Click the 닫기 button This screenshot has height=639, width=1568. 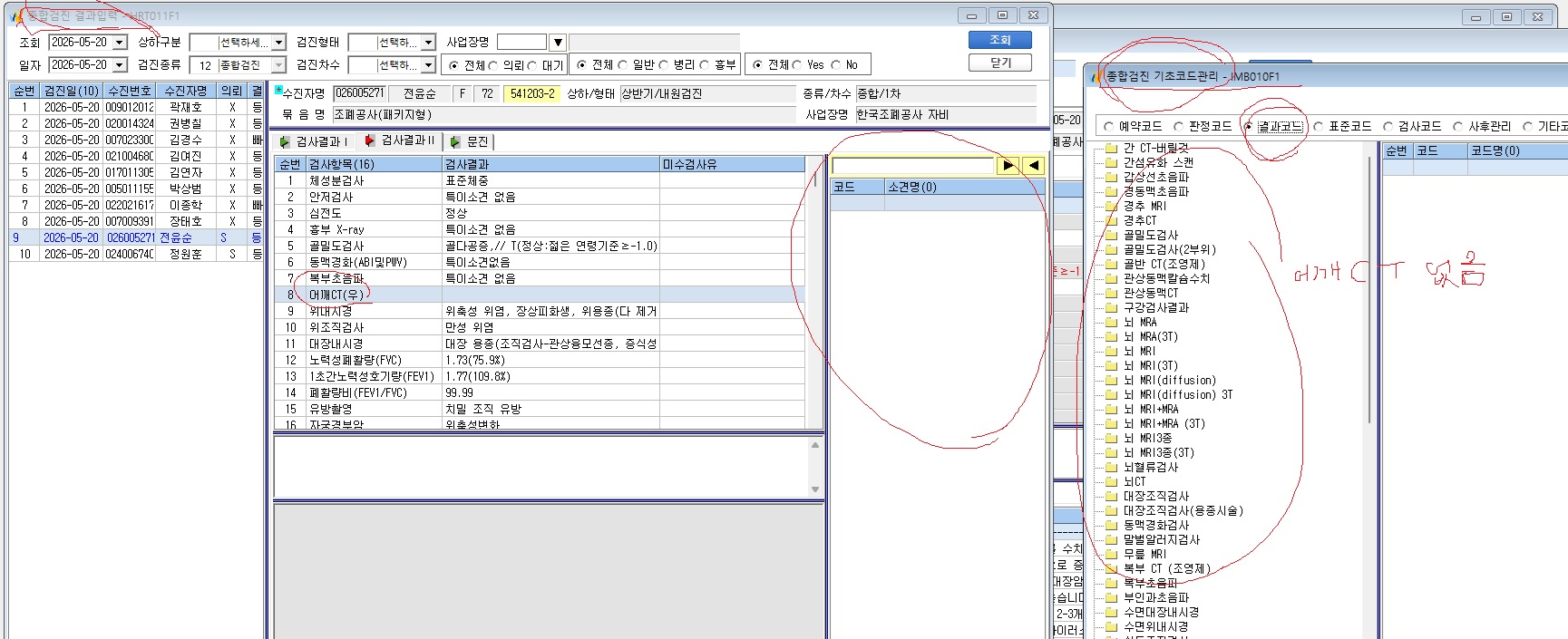(1000, 63)
